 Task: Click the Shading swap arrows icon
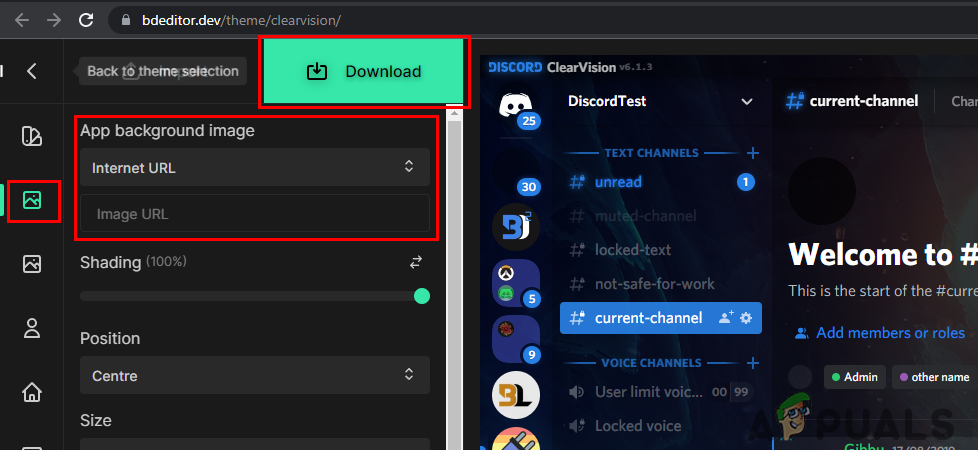click(x=416, y=263)
